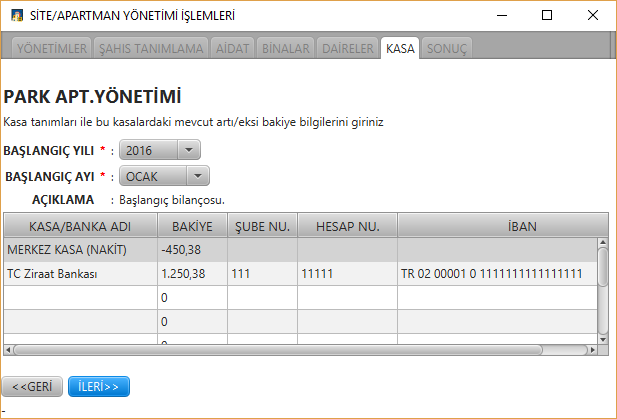Open the ŞAHIS TANIMLAMA tab

152,48
